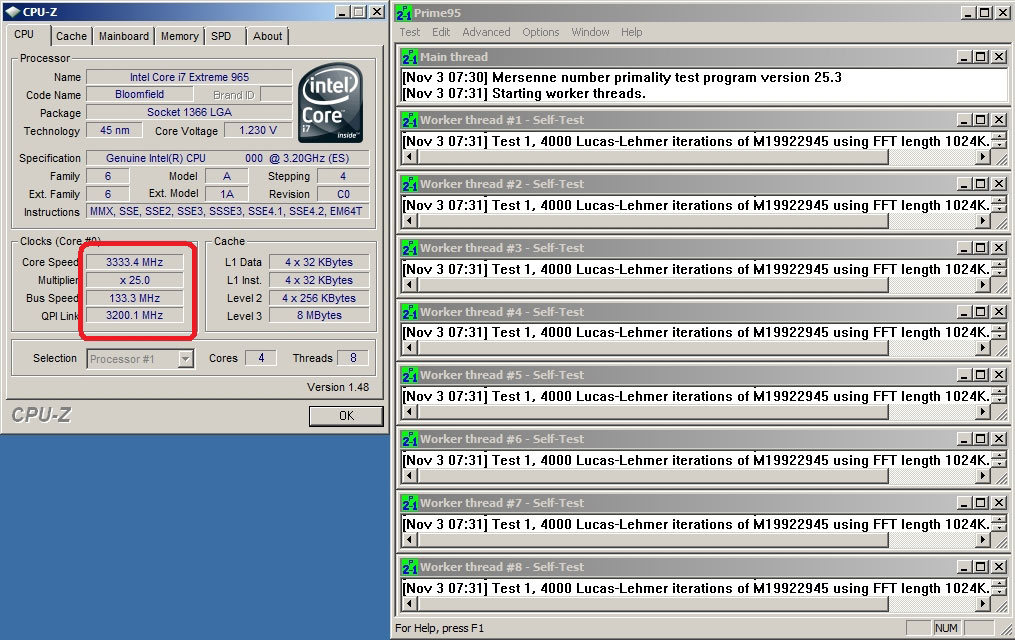Select the CPU tab
Image resolution: width=1015 pixels, height=640 pixels.
[25, 34]
